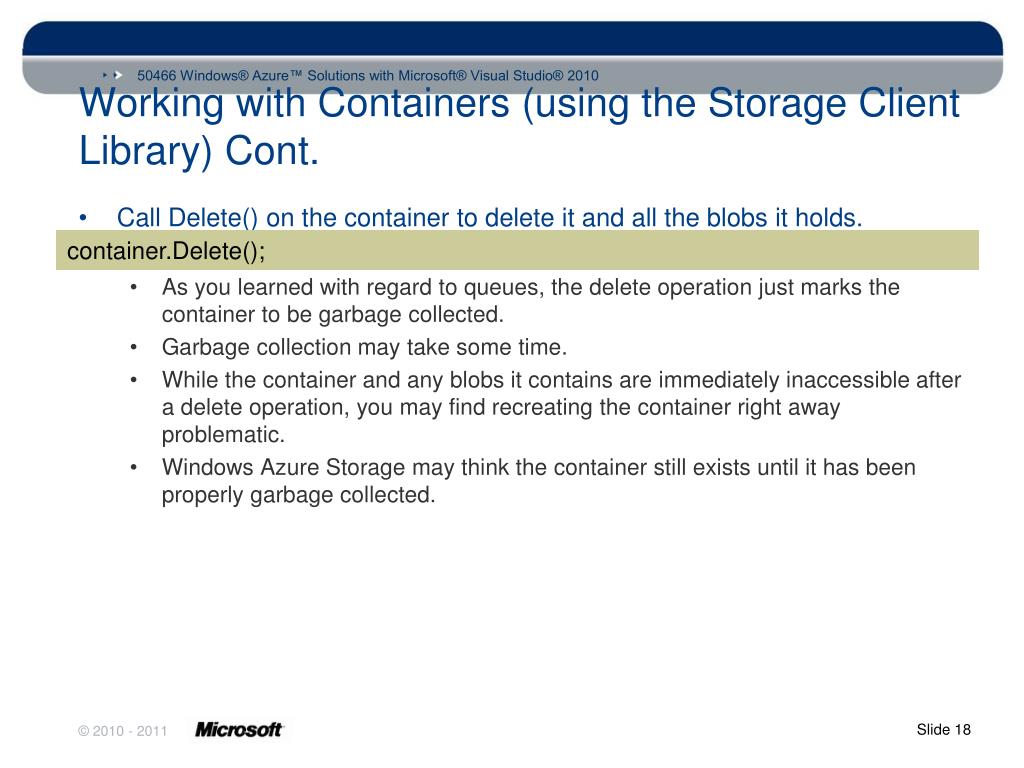Click the Microsoft logo in the footer

[x=239, y=729]
